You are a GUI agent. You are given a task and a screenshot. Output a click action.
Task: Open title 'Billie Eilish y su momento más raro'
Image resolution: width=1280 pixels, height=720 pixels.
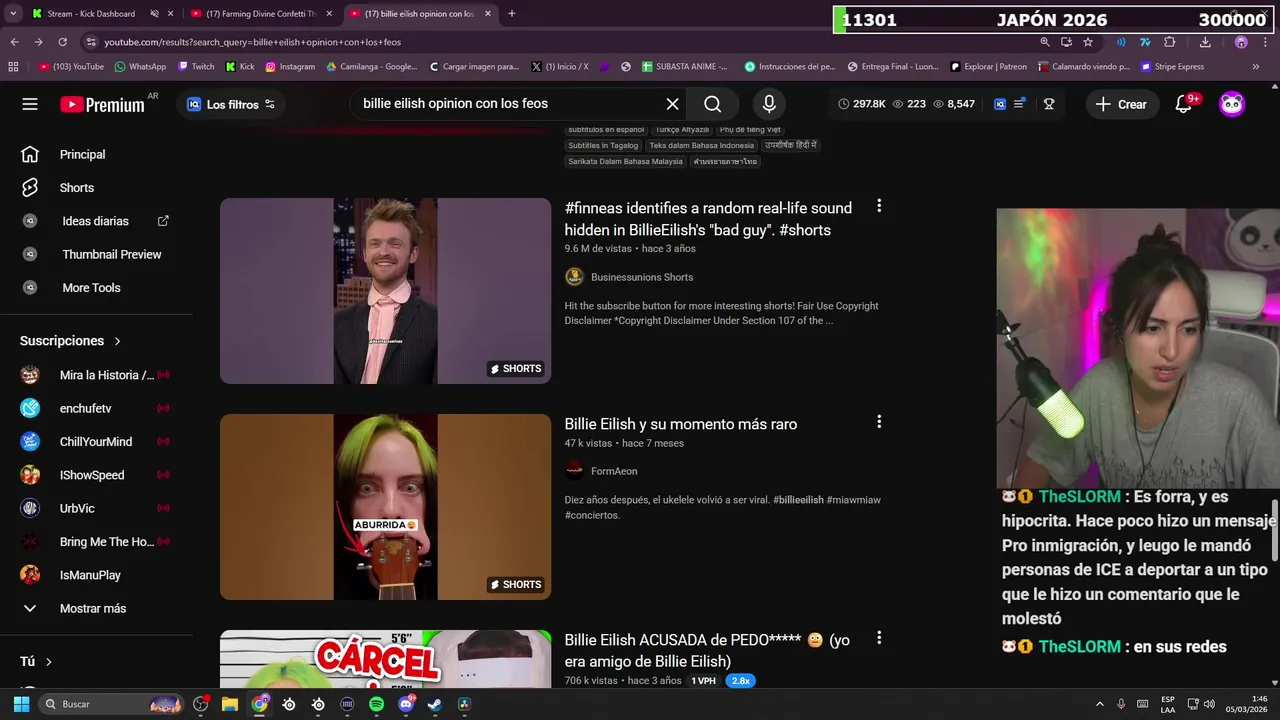(681, 424)
